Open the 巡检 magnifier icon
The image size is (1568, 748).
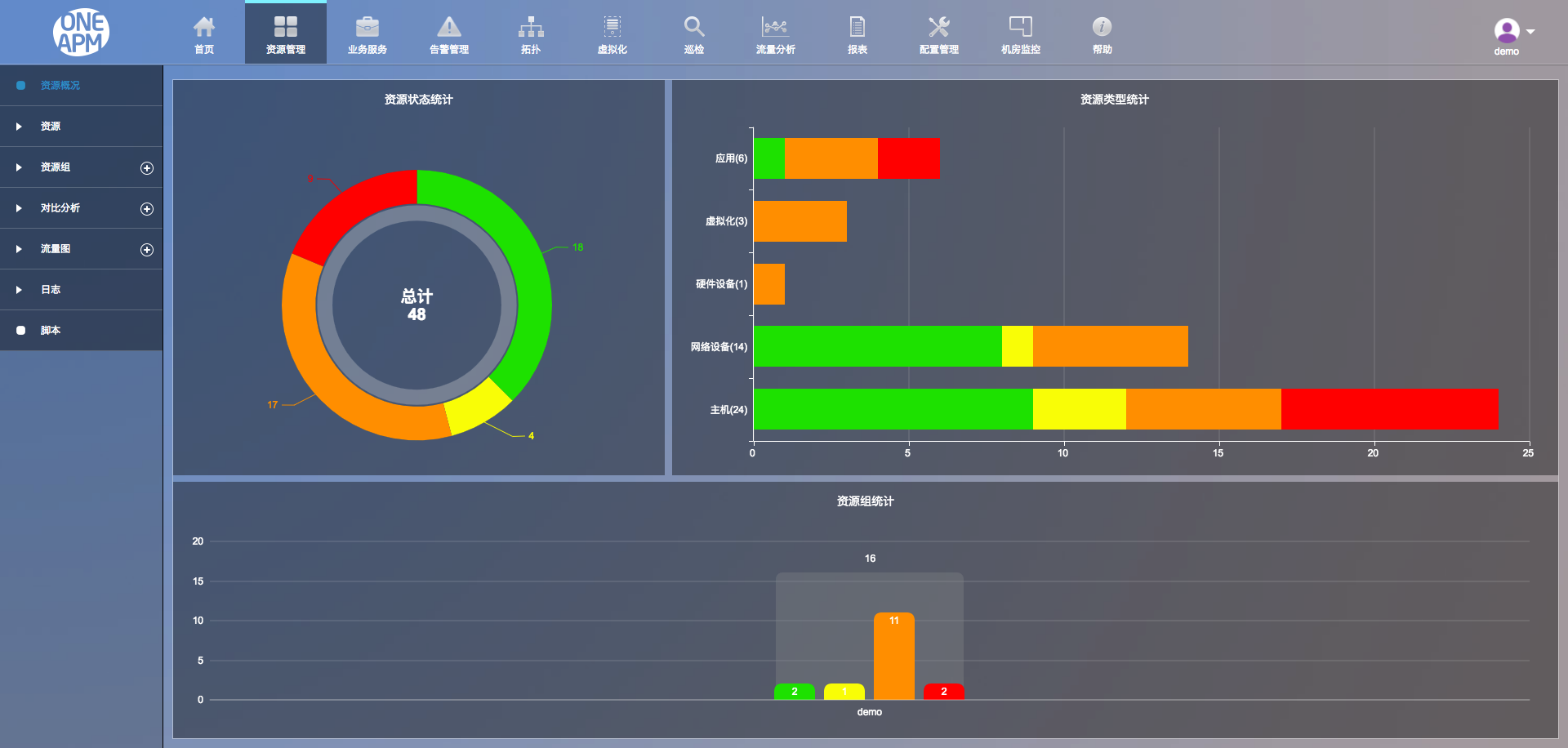click(694, 27)
